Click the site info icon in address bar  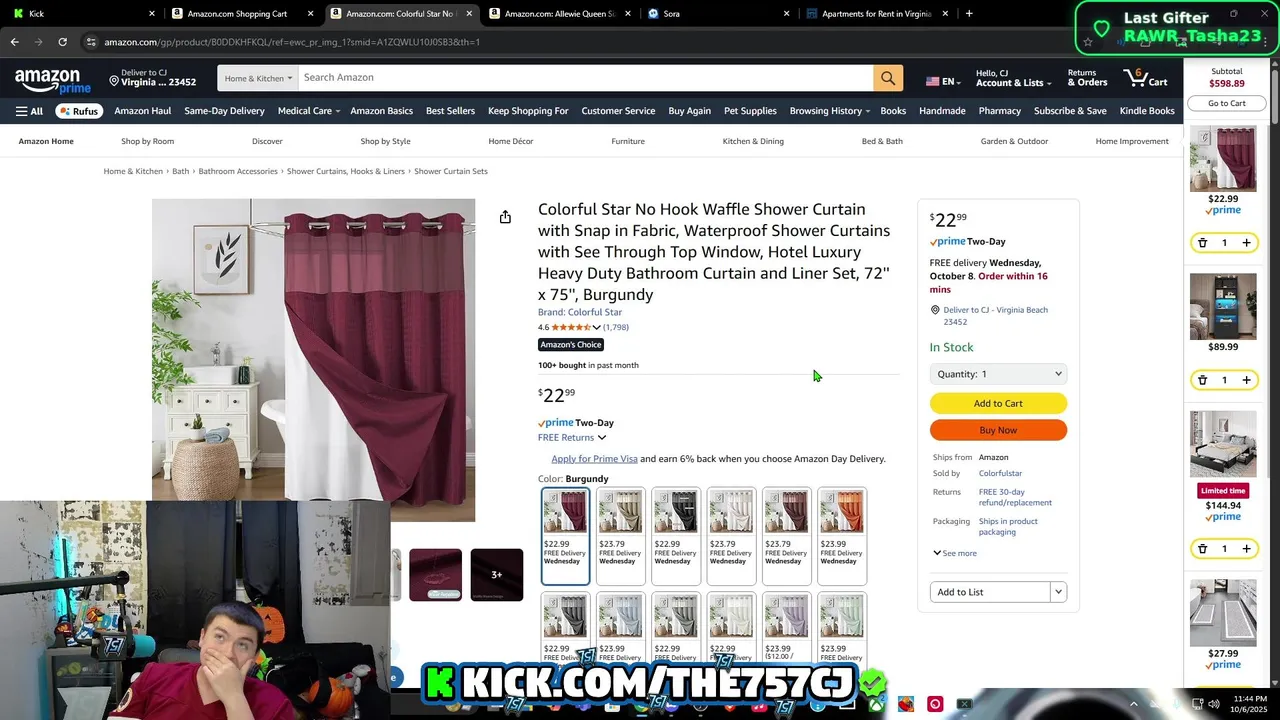[x=91, y=42]
